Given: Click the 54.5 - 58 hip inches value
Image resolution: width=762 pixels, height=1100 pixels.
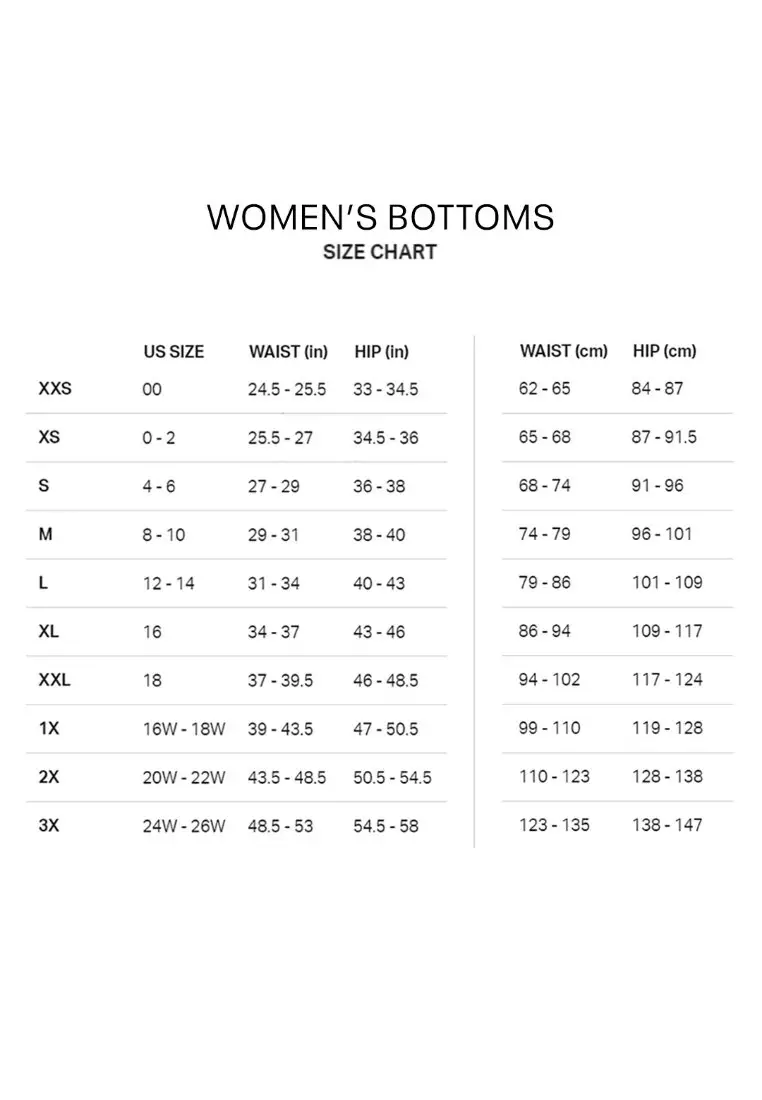Looking at the screenshot, I should [x=386, y=826].
